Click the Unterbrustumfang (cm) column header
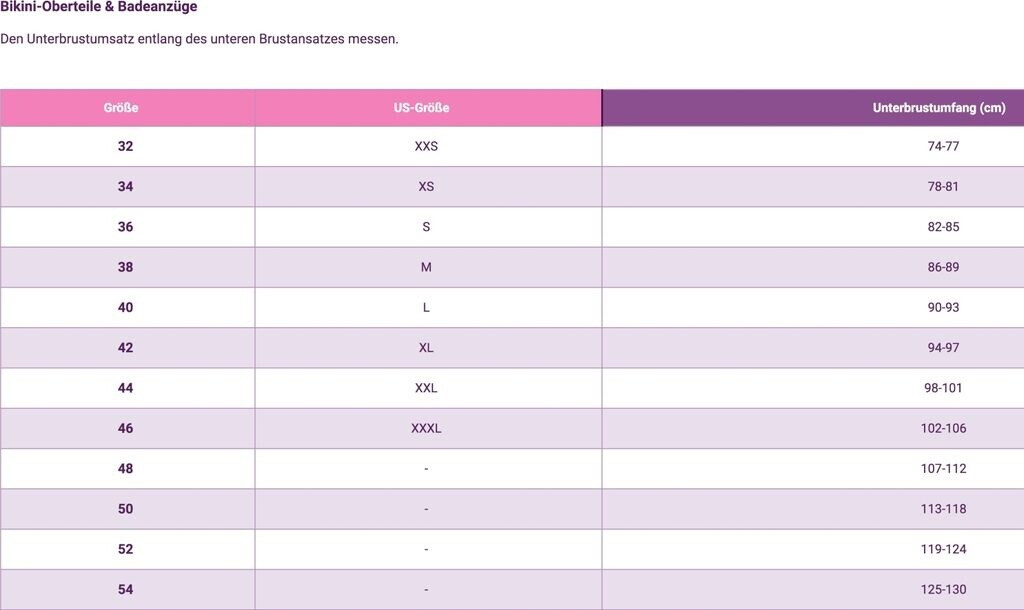Viewport: 1024px width, 610px height. pos(938,108)
